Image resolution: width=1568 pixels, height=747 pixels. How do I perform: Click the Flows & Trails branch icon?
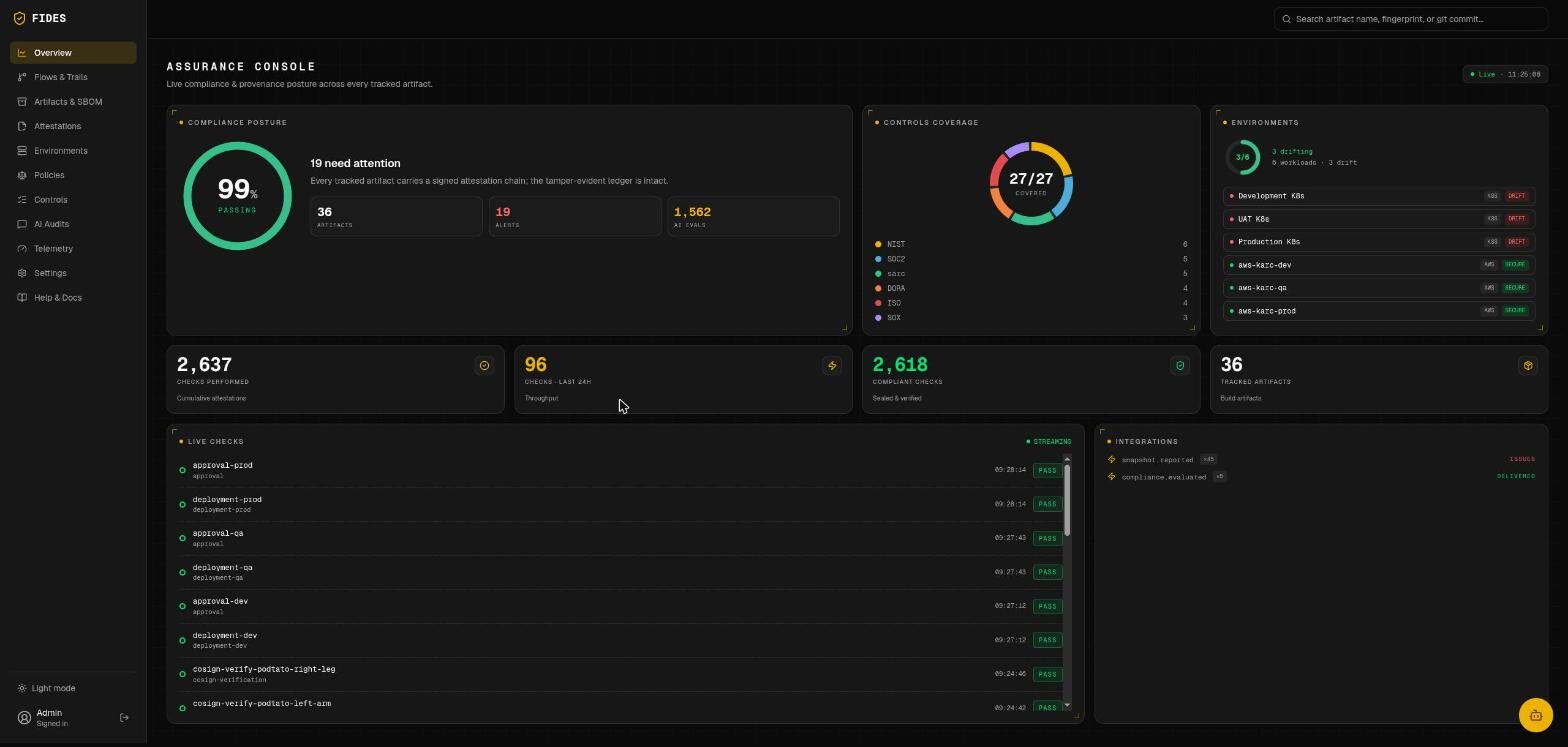22,77
